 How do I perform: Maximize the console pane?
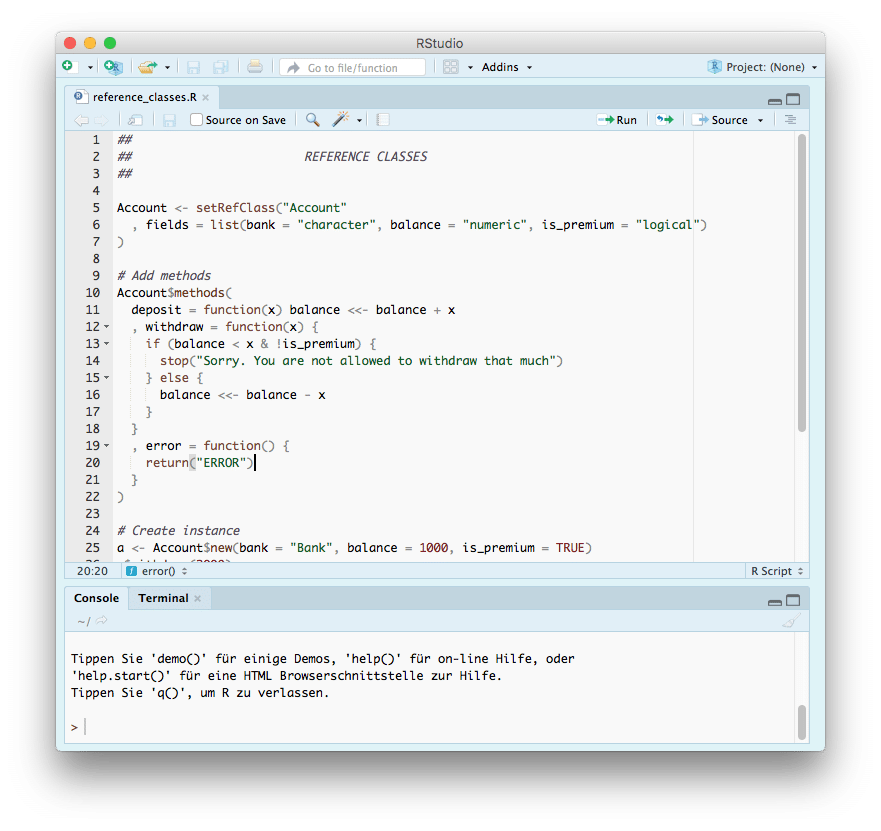coord(793,601)
